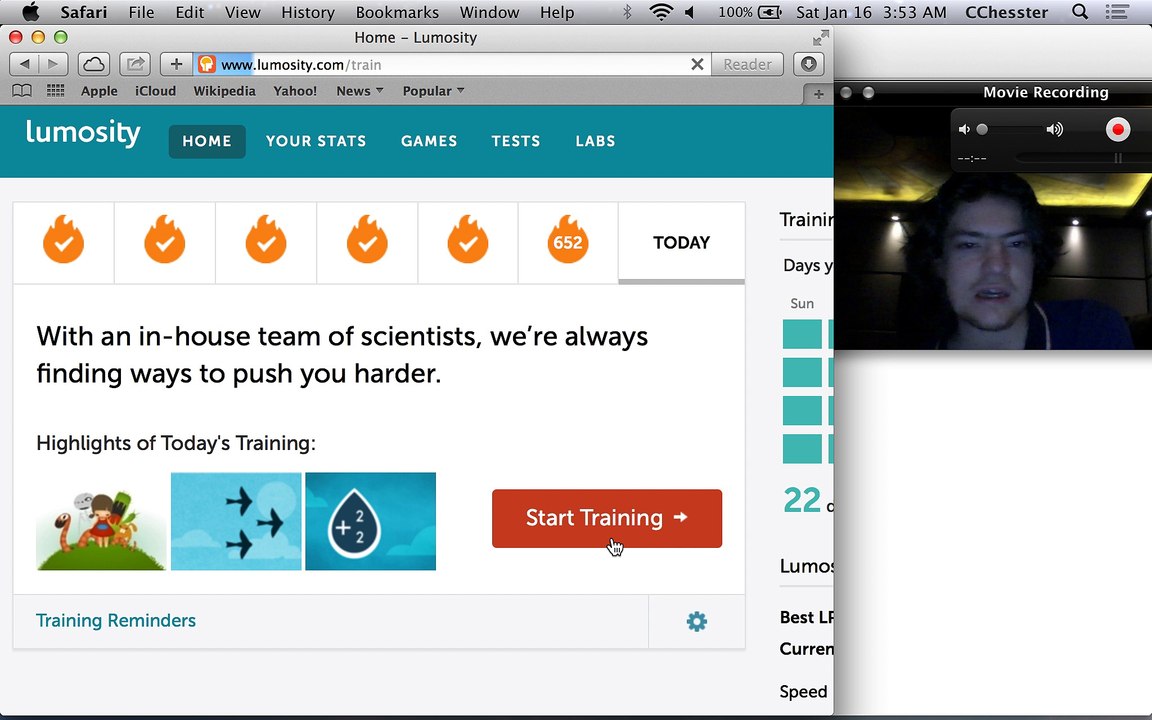
Task: Go to Lumosity HOME tab
Action: (x=207, y=141)
